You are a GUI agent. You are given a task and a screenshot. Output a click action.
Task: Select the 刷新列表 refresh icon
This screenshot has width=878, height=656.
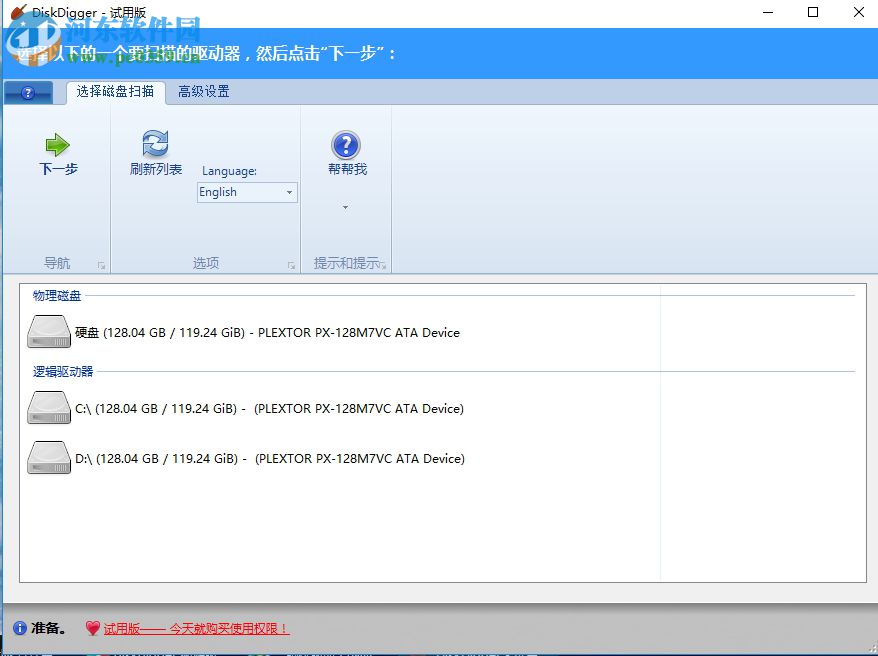154,142
